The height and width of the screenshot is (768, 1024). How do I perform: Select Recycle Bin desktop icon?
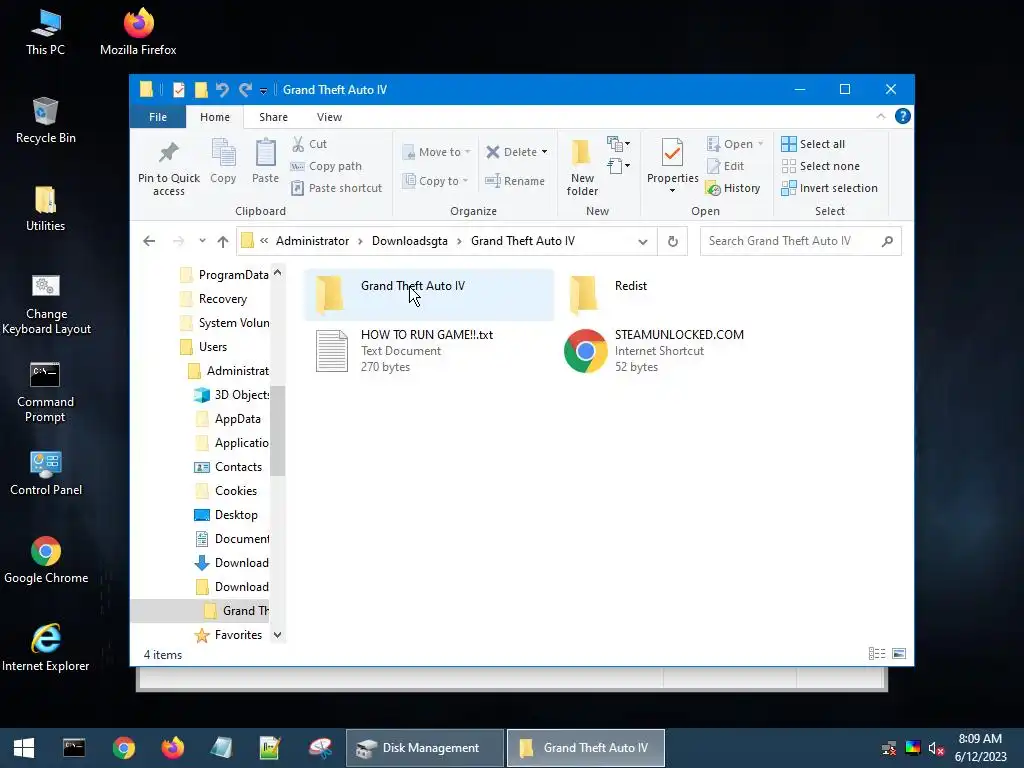click(x=46, y=120)
